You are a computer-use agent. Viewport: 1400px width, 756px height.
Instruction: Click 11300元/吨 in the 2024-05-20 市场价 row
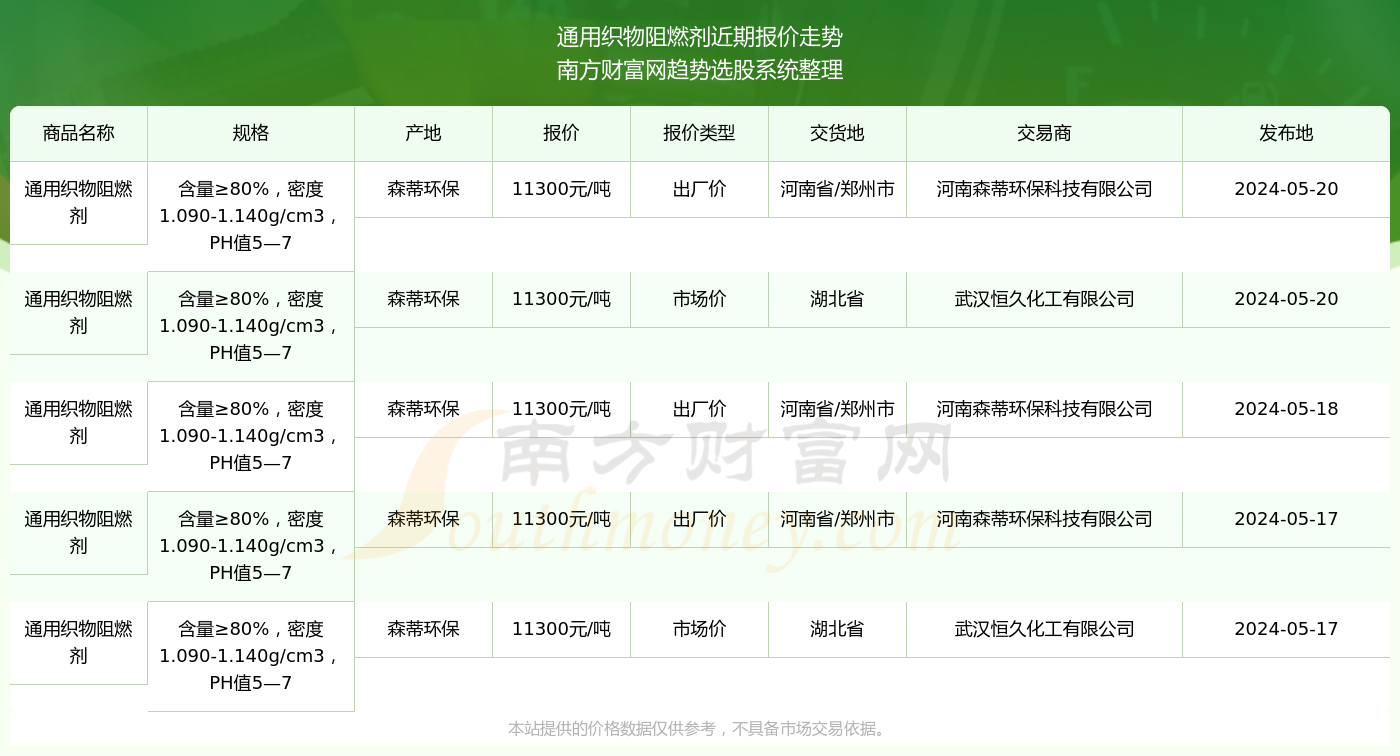(562, 299)
